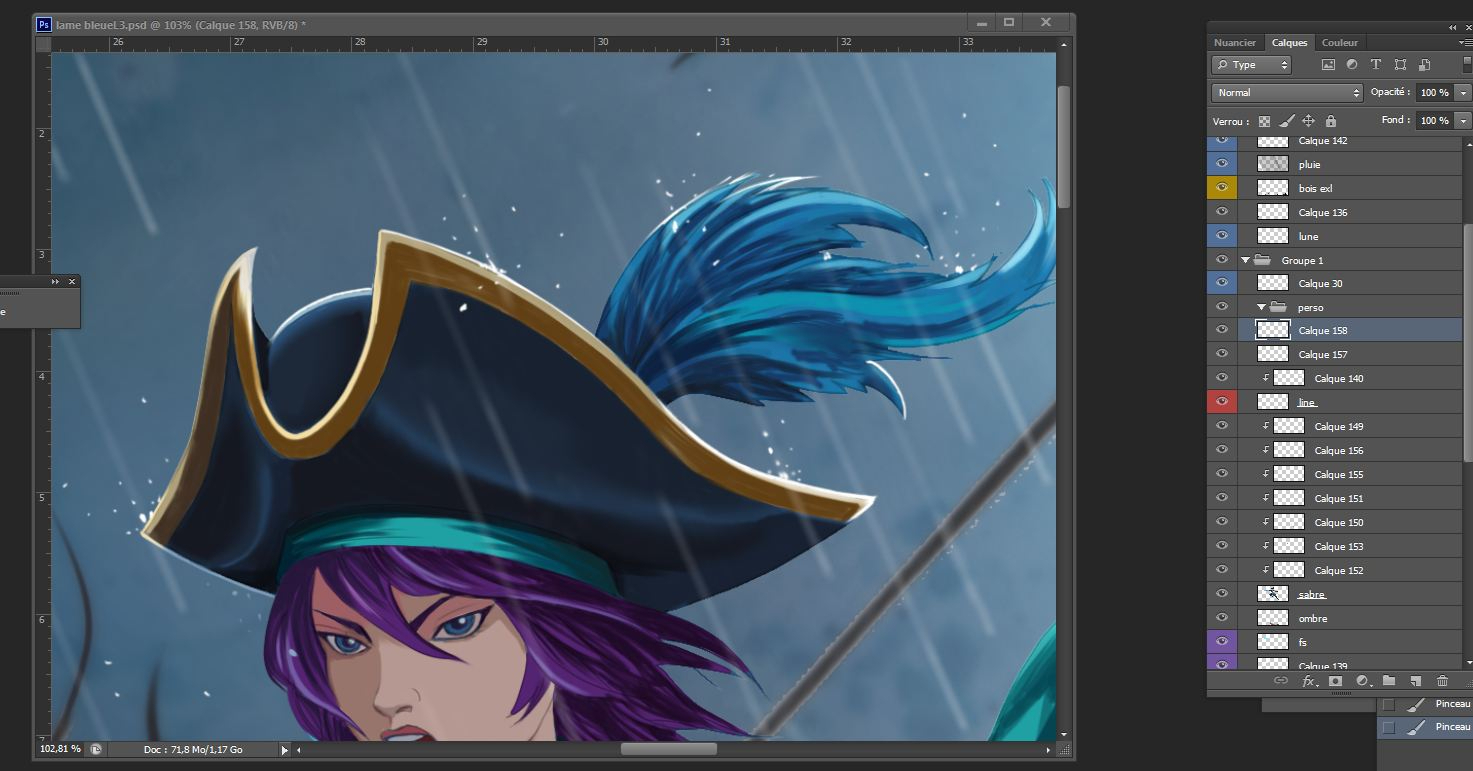Select the Calque 157 layer
The image size is (1473, 771).
[x=1322, y=355]
